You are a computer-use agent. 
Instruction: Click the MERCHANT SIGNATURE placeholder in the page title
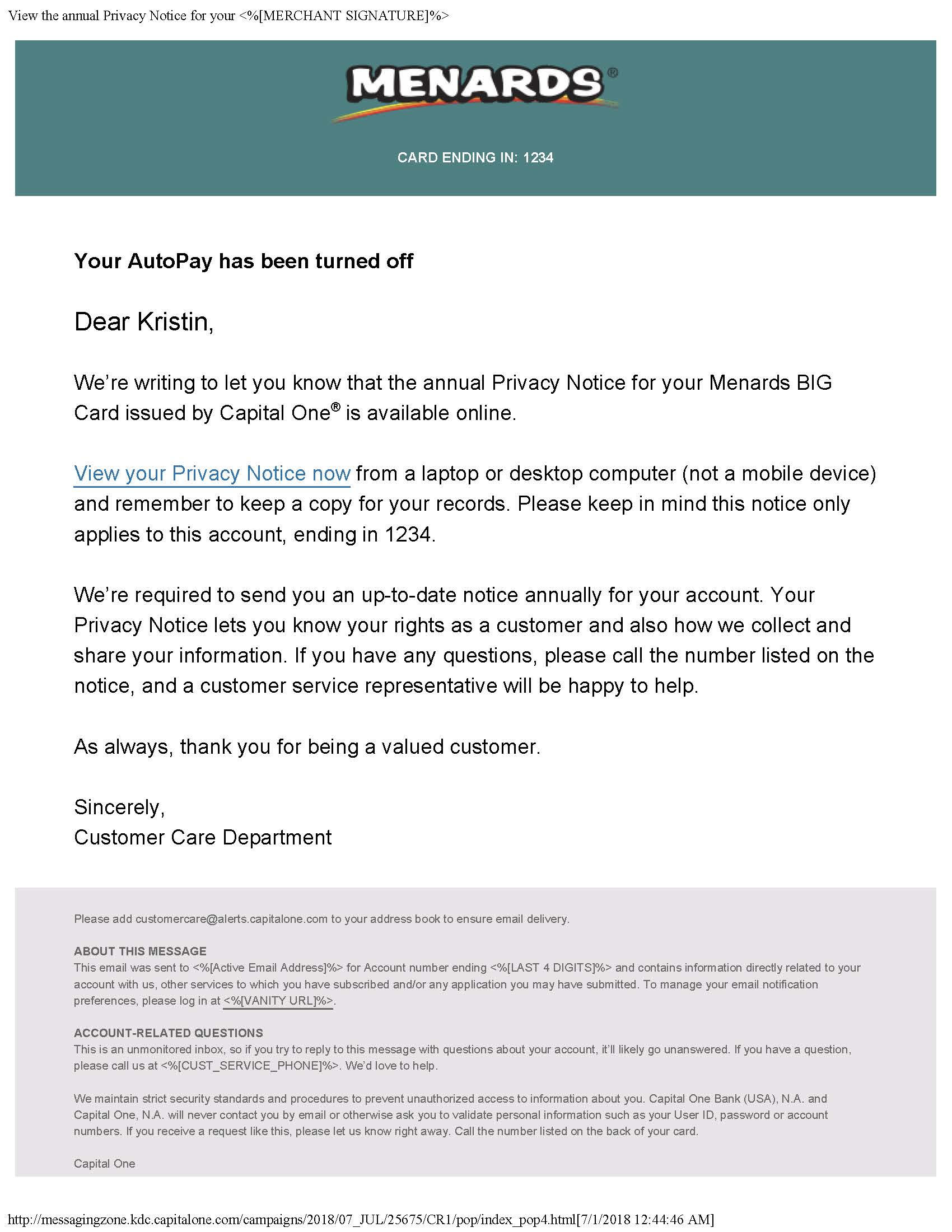(x=343, y=15)
